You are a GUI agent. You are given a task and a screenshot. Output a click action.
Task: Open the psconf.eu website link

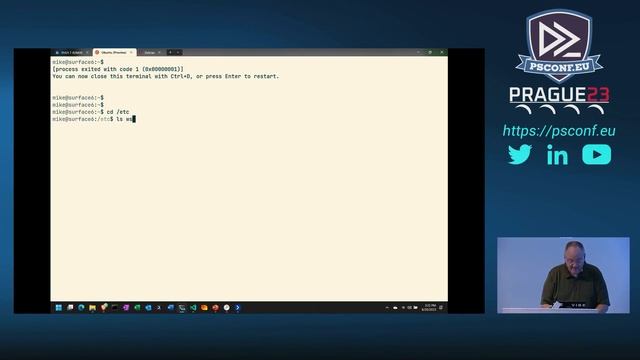(x=559, y=131)
